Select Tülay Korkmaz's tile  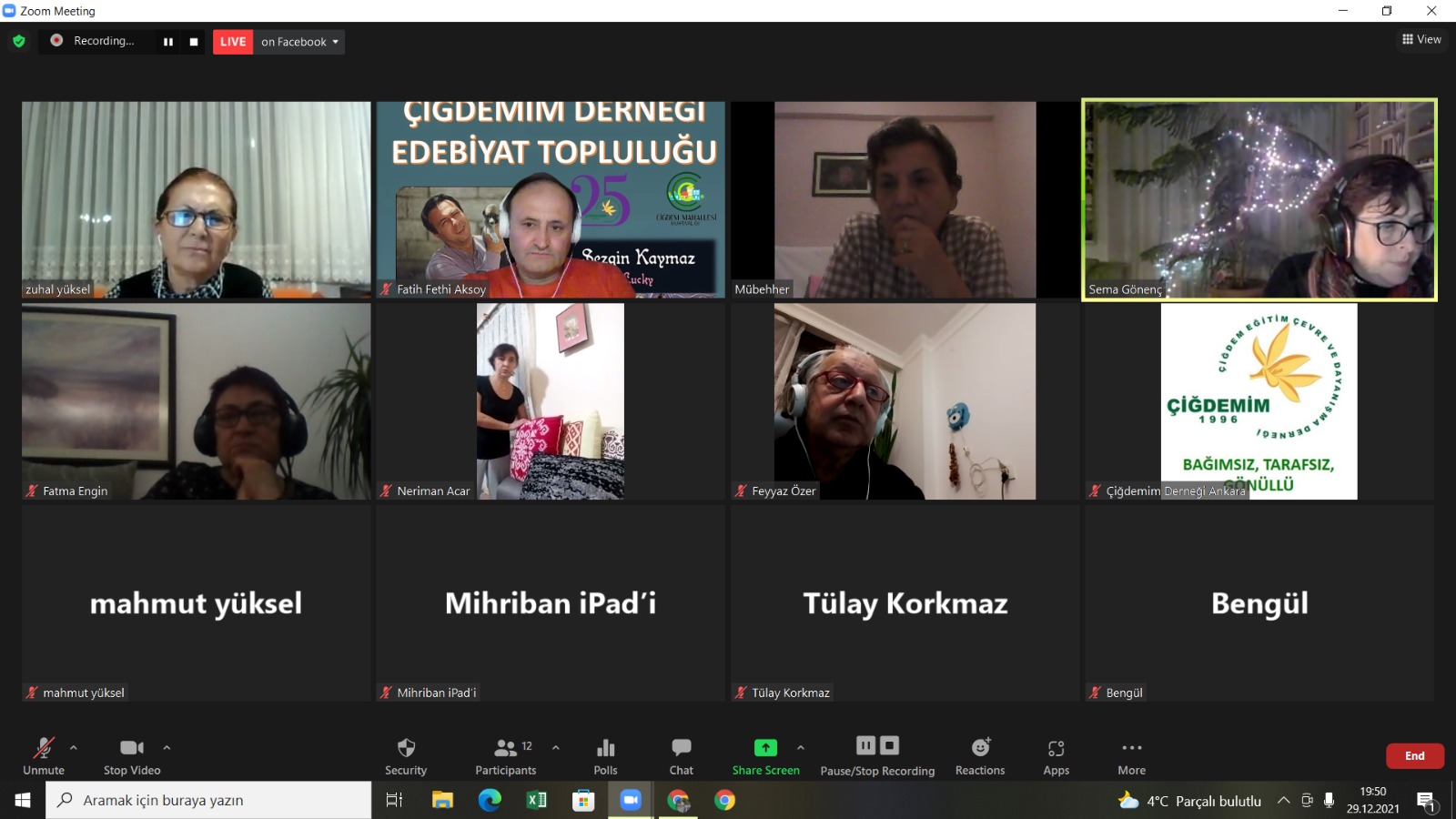pyautogui.click(x=905, y=603)
